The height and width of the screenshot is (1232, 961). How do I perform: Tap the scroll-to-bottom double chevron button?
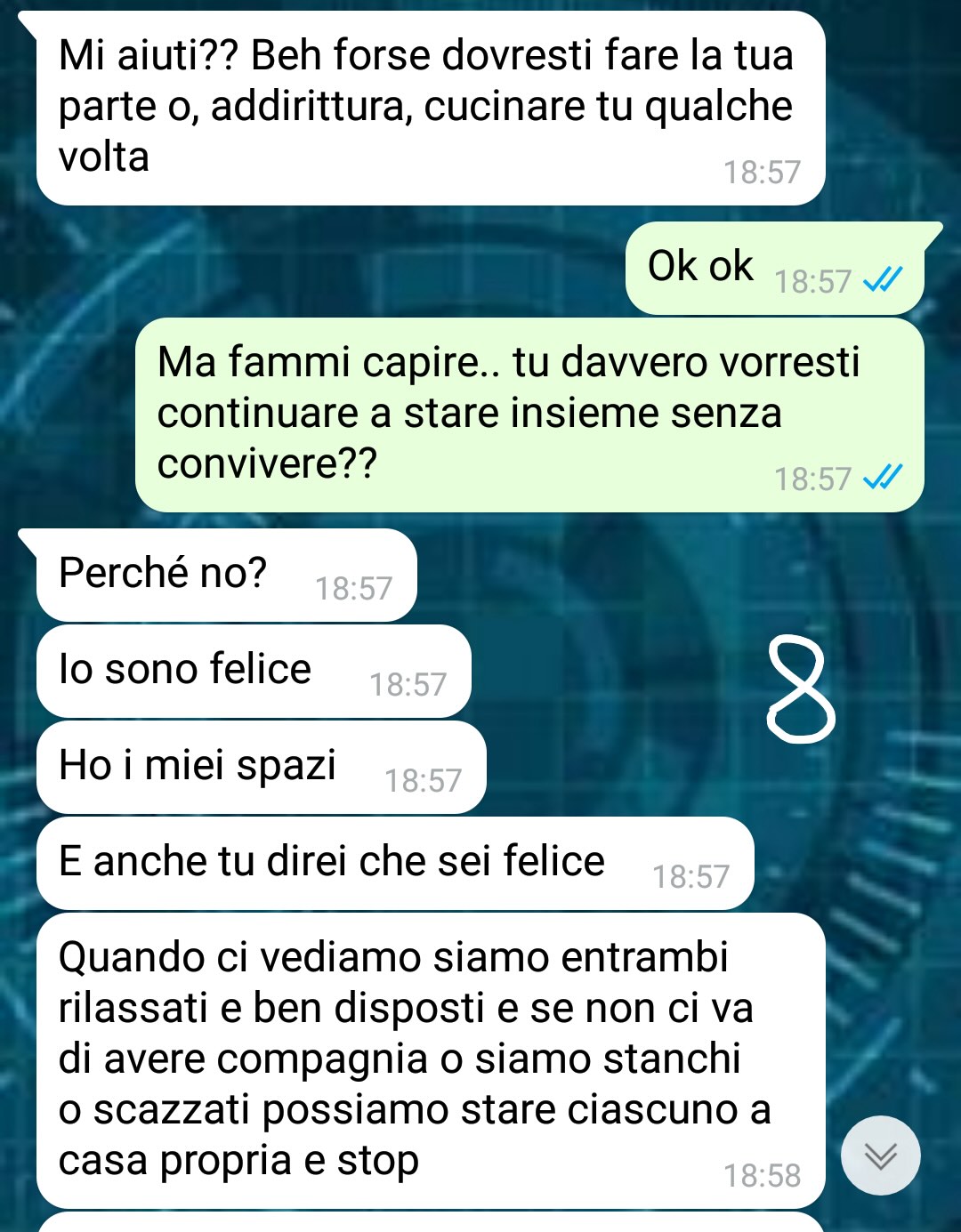pos(880,1155)
